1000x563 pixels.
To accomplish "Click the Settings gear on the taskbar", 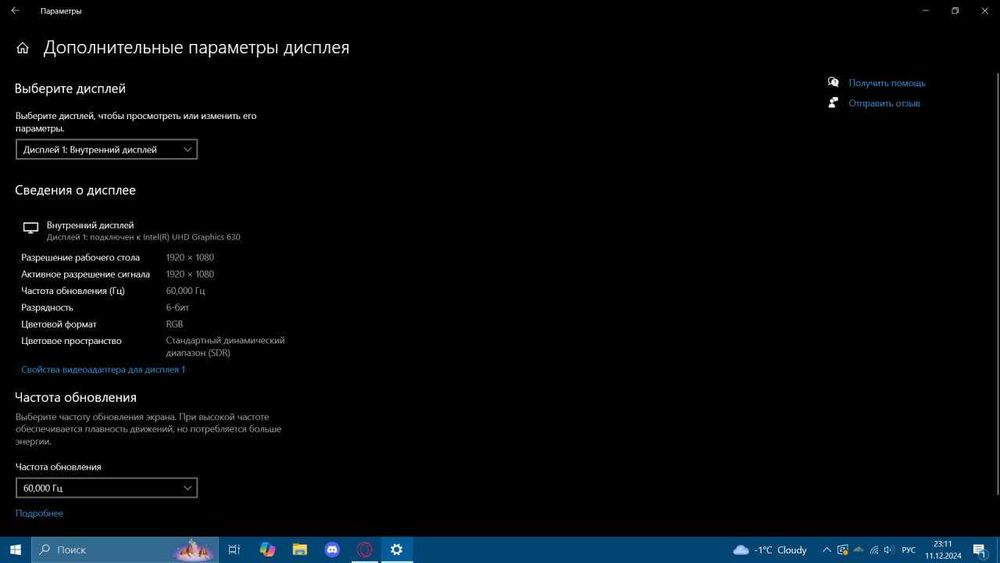I will pos(397,550).
